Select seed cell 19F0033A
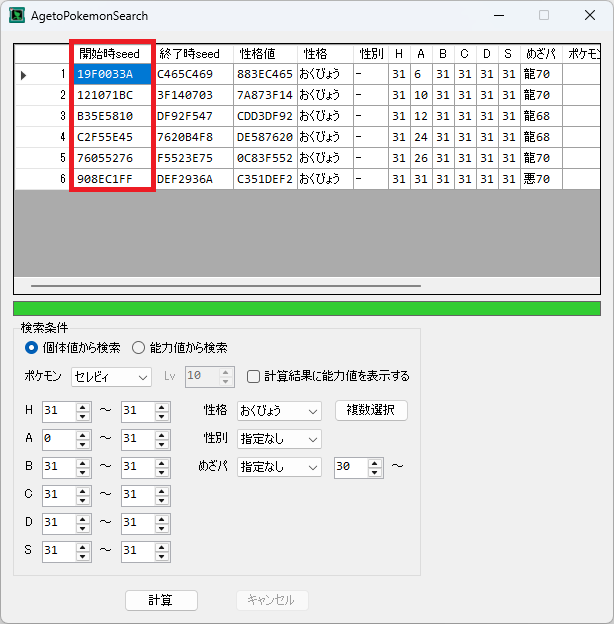 coord(113,74)
